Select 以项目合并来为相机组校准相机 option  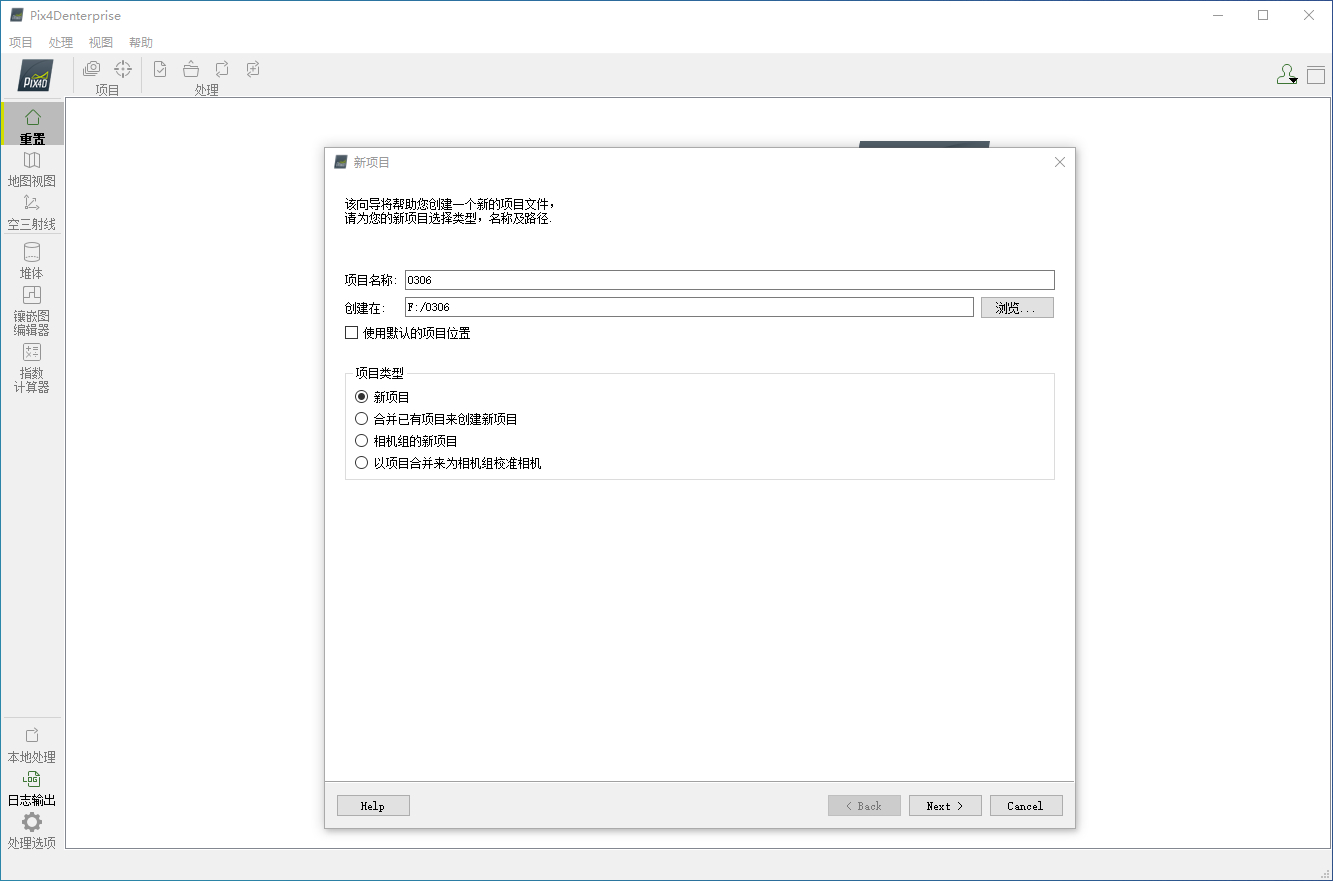coord(362,463)
